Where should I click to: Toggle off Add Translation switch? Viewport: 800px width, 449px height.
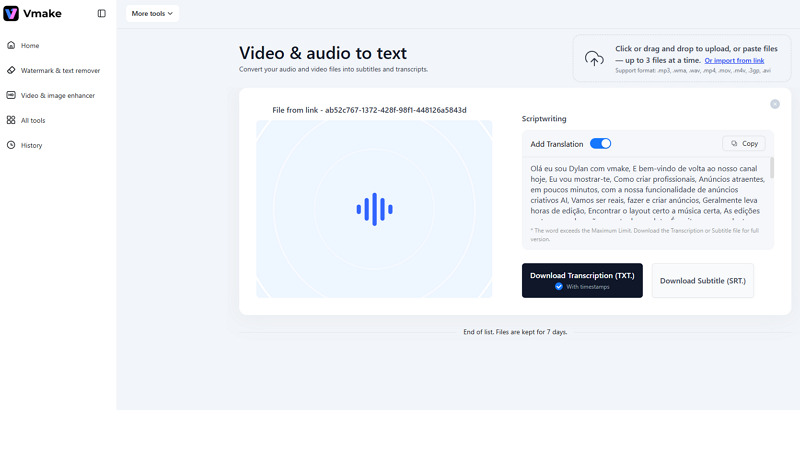click(x=601, y=144)
